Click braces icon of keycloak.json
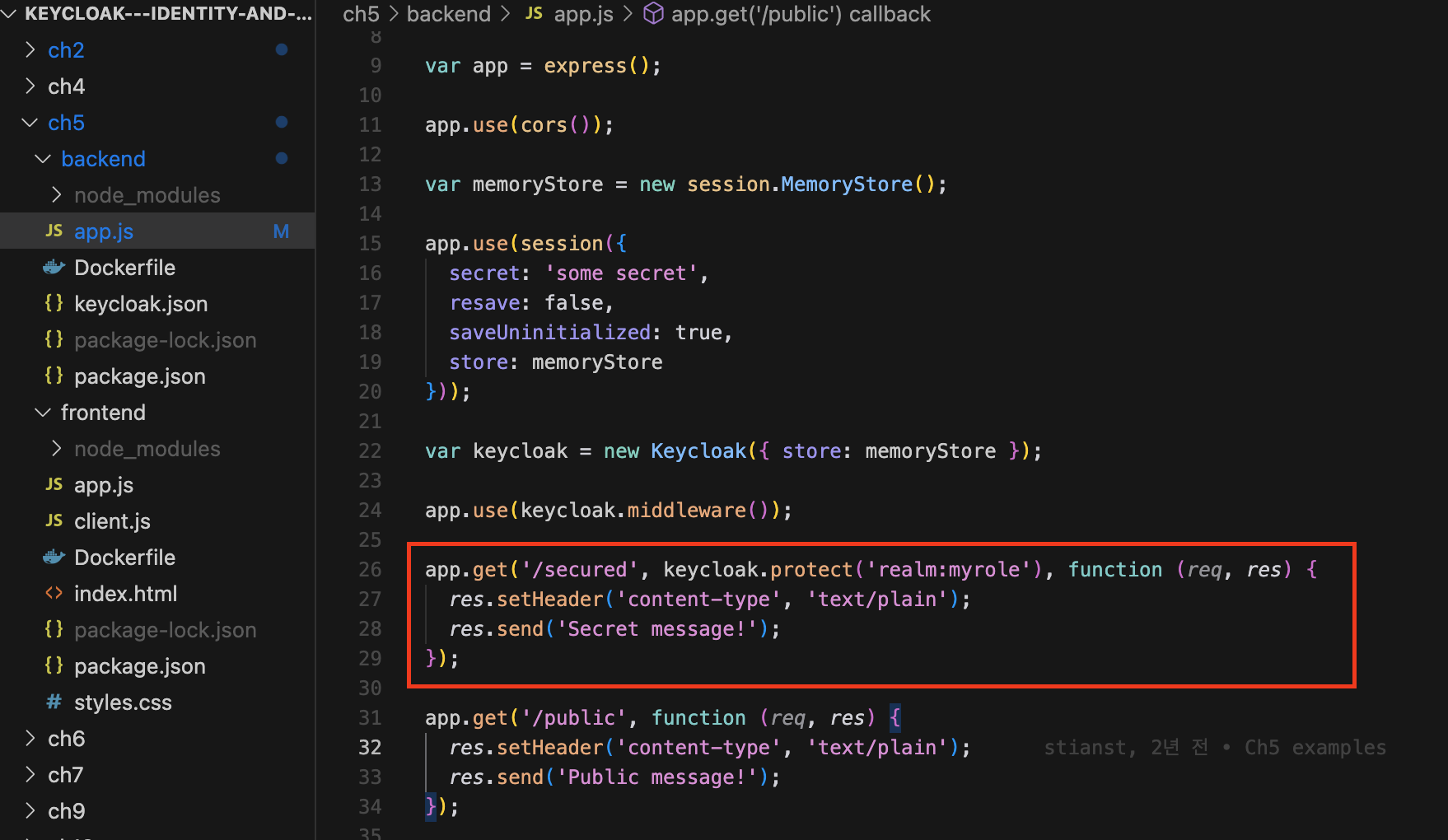This screenshot has height=840, width=1448. tap(54, 304)
